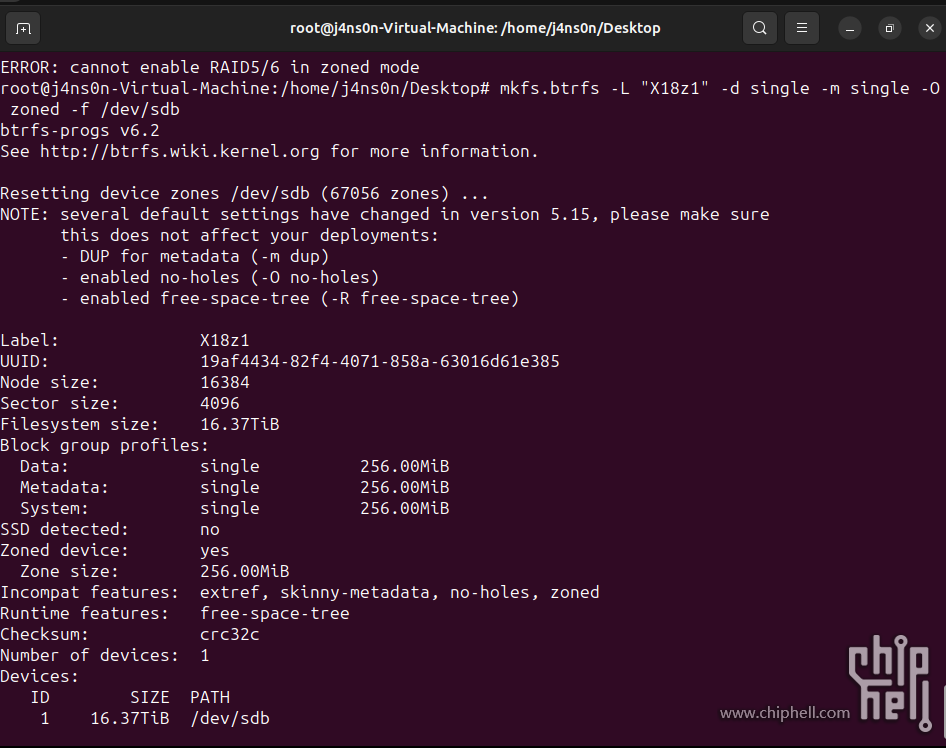This screenshot has height=748, width=946.
Task: Click Zoned device value 'yes'
Action: 215,550
